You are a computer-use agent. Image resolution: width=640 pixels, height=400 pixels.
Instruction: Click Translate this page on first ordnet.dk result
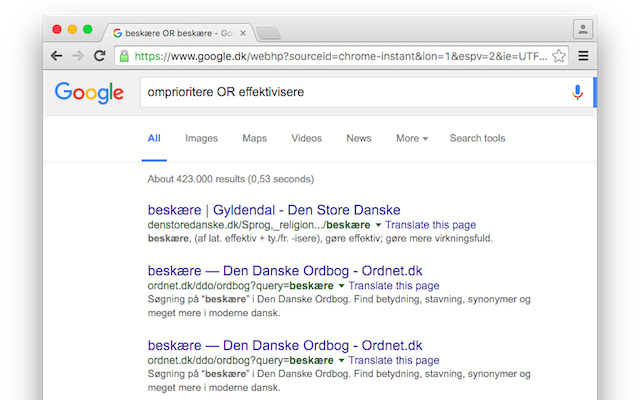[x=394, y=286]
